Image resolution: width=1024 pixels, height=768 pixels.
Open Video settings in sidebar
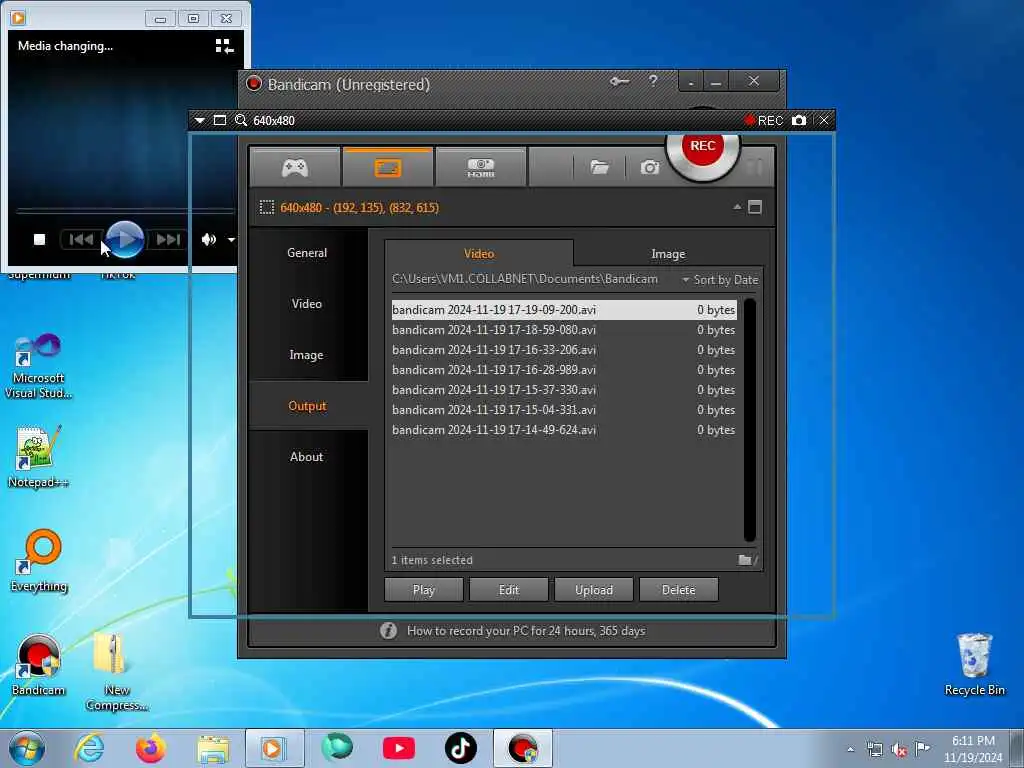pyautogui.click(x=307, y=304)
